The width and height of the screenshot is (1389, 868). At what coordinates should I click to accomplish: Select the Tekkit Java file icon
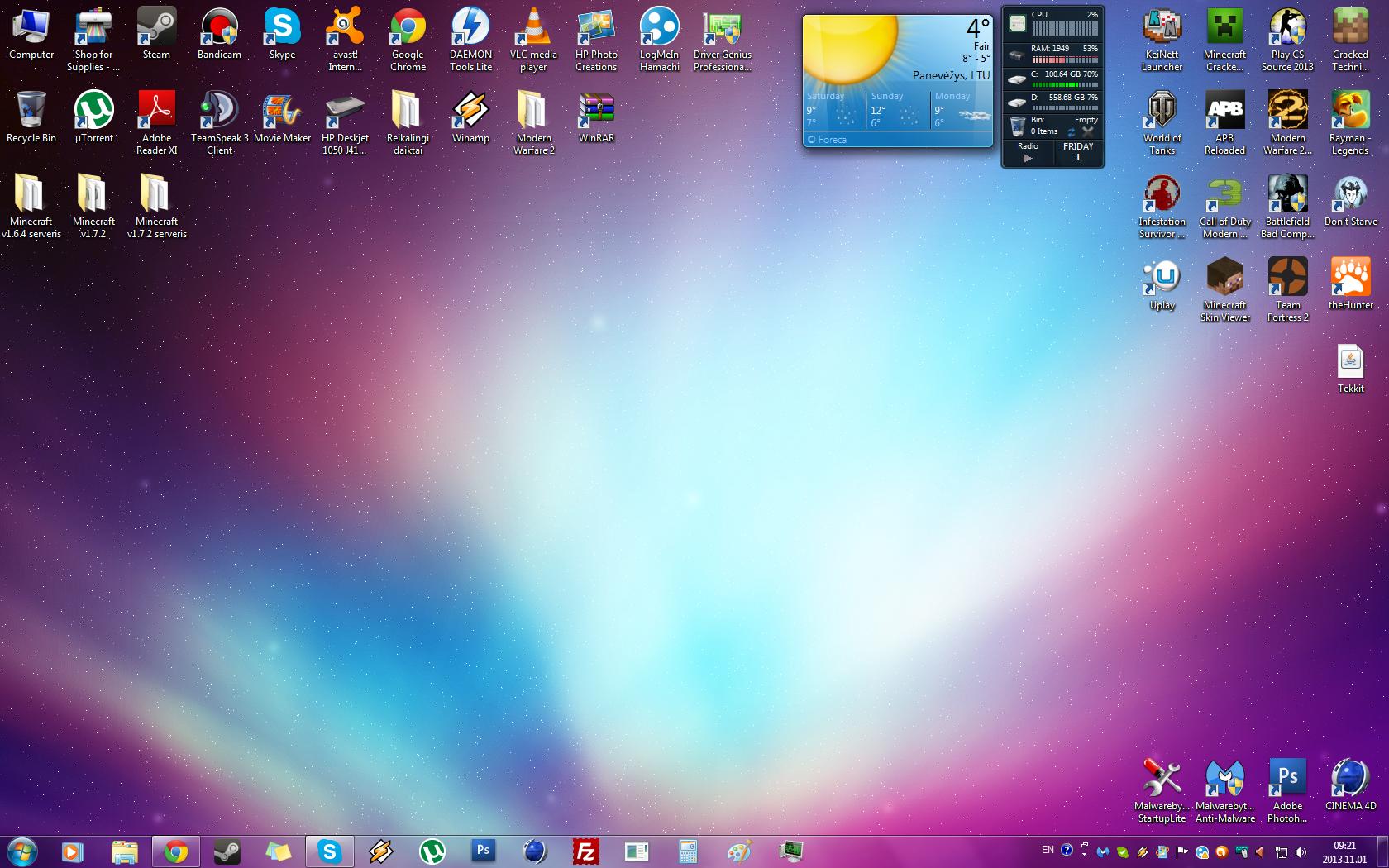coord(1350,368)
